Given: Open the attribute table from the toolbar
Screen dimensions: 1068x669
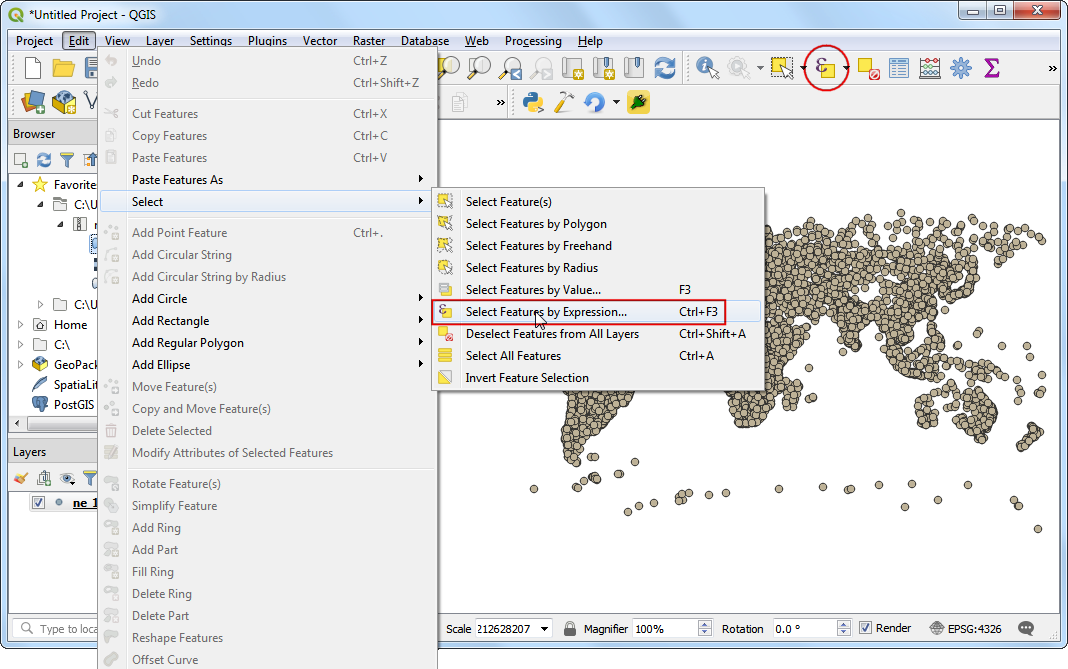Looking at the screenshot, I should click(899, 68).
